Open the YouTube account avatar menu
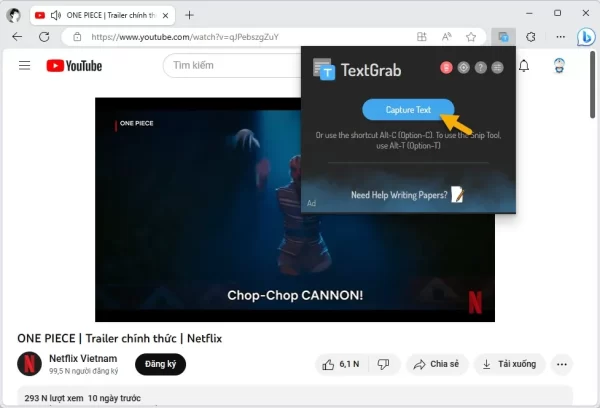 [559, 66]
